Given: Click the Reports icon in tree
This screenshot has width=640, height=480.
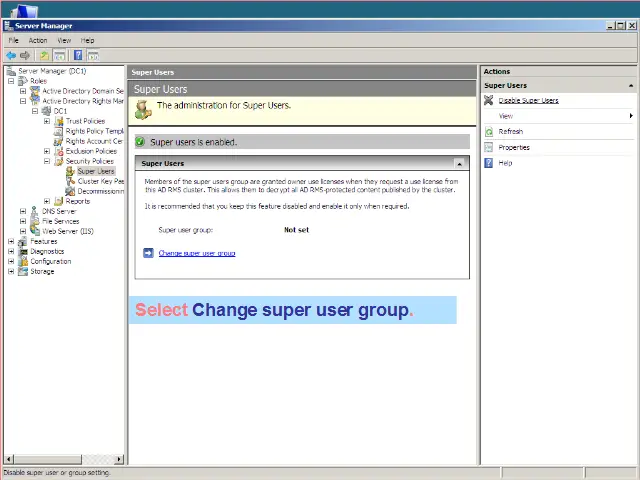Looking at the screenshot, I should pyautogui.click(x=59, y=201).
